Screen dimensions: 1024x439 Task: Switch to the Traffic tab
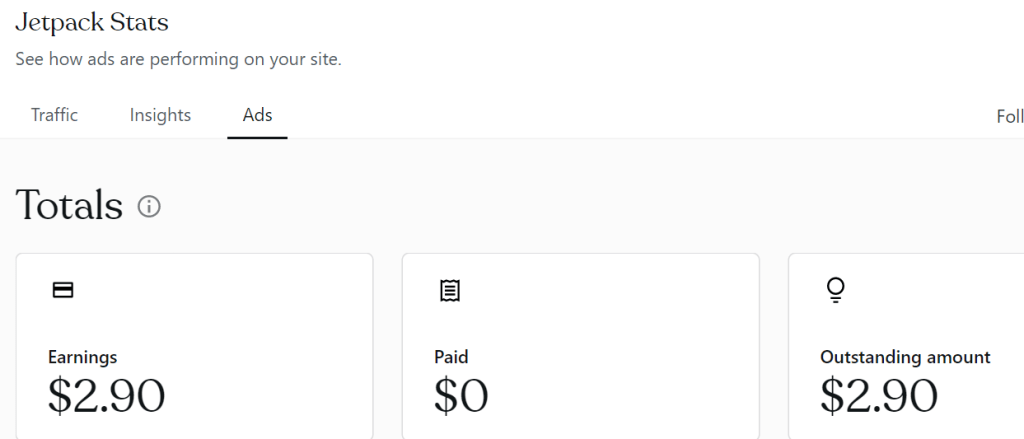click(x=54, y=115)
